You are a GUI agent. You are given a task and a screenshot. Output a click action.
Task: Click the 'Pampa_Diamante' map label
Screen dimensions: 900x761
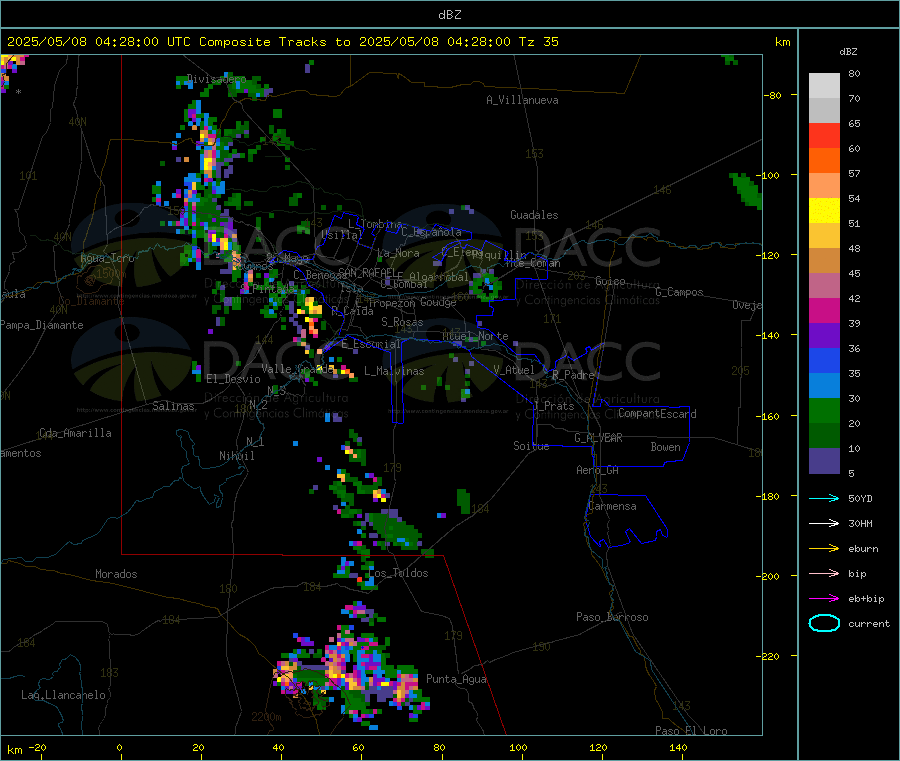42,325
